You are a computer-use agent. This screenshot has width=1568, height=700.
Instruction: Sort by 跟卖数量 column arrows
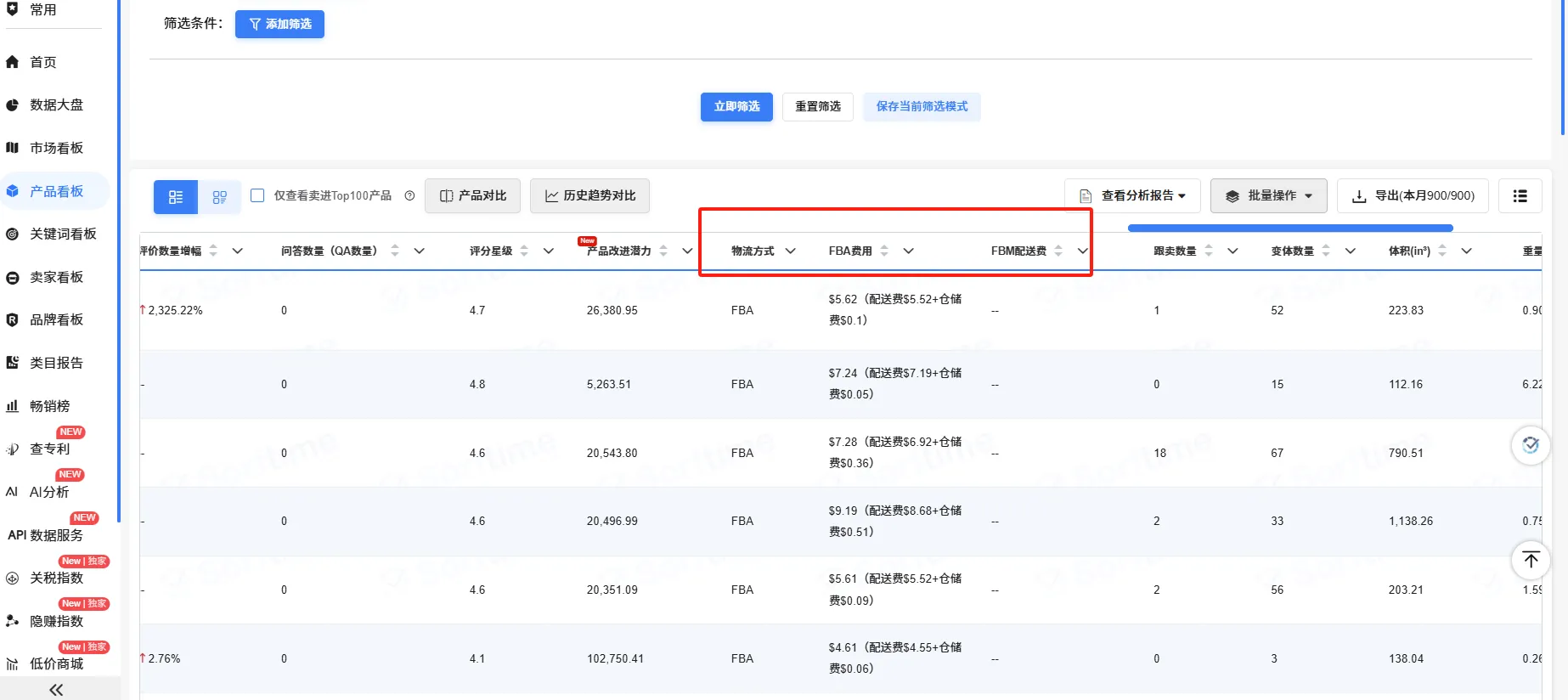tap(1209, 251)
